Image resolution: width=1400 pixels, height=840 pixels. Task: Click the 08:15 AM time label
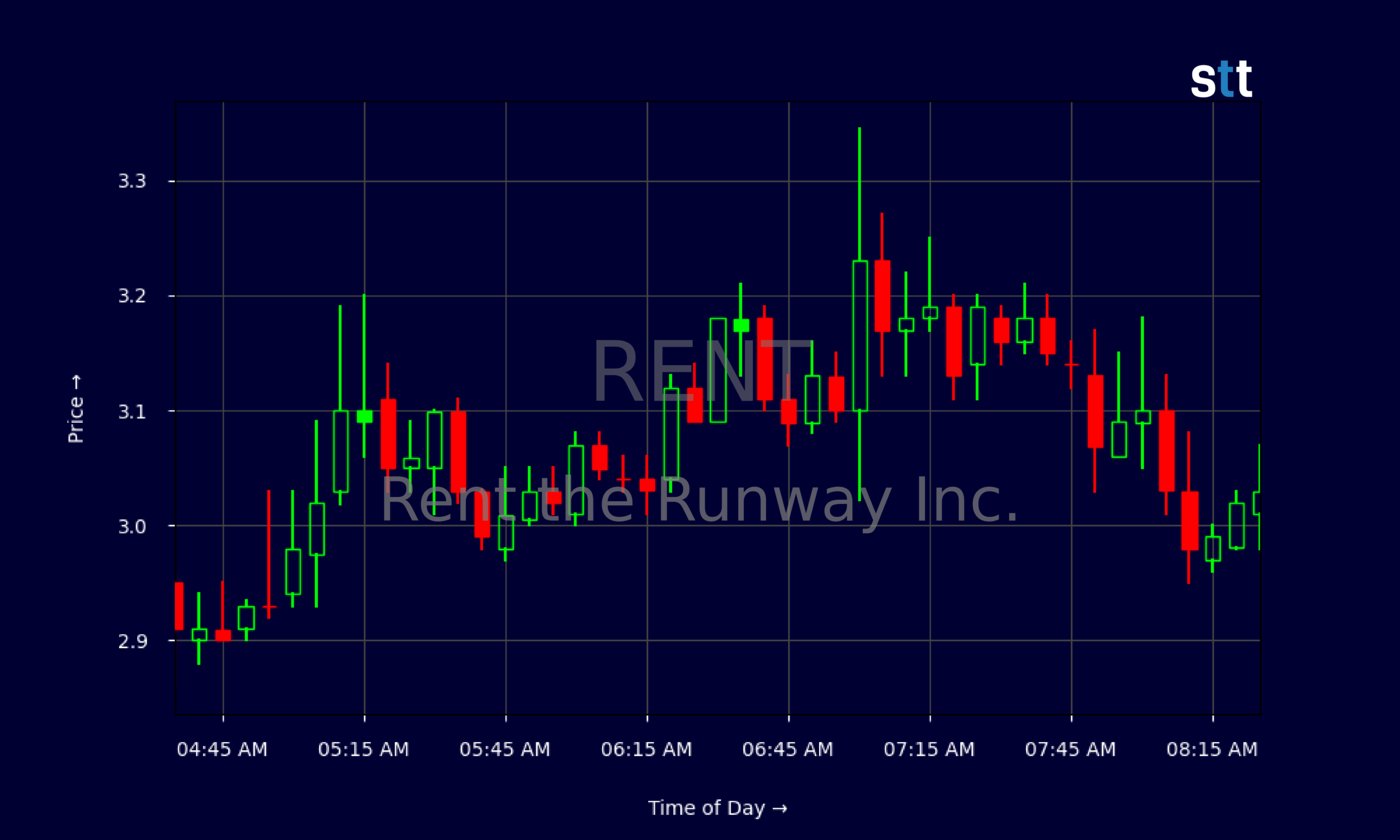(1212, 749)
